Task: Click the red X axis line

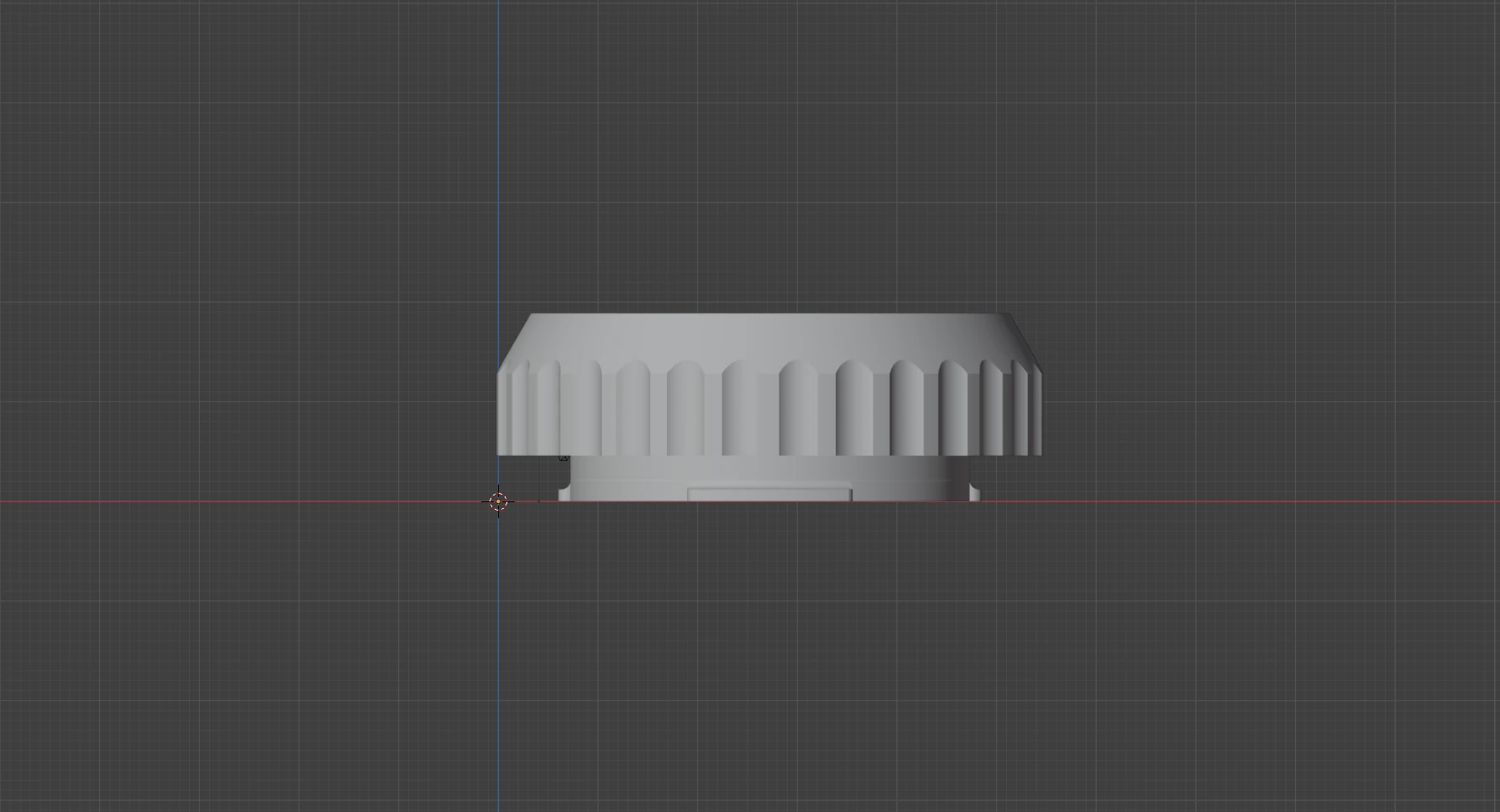Action: (252, 501)
